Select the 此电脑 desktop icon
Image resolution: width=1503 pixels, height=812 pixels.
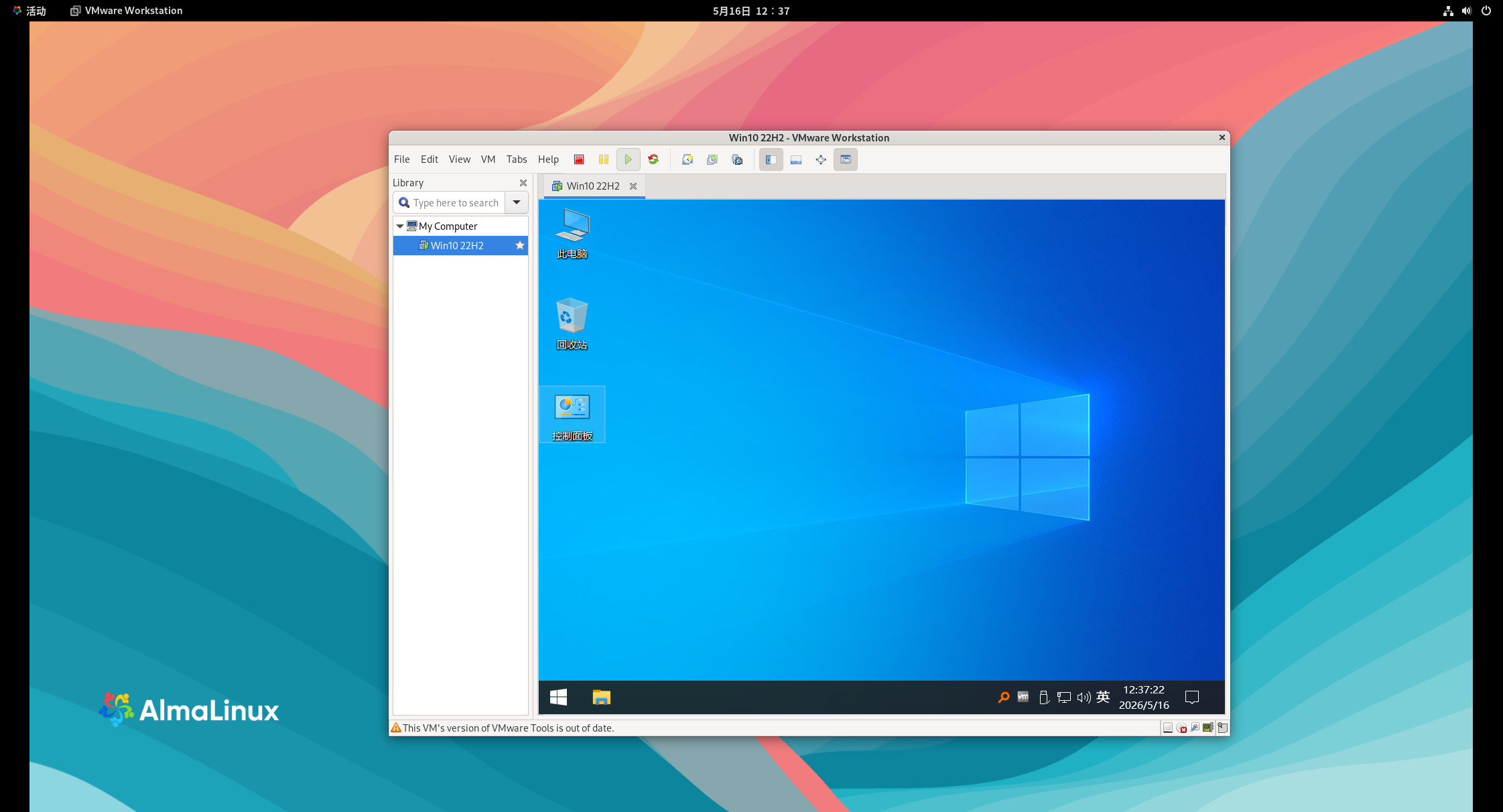coord(572,234)
